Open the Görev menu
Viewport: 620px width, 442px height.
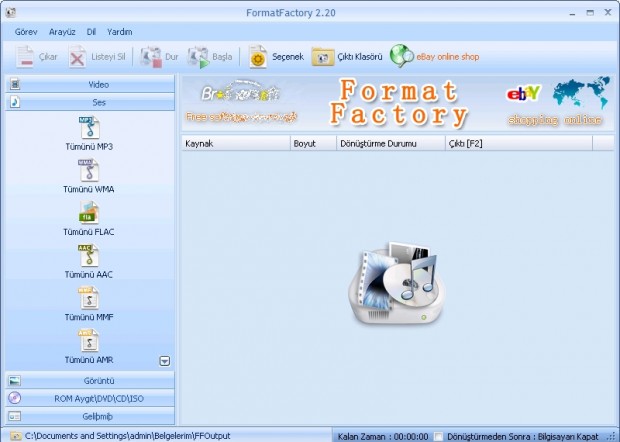(26, 32)
